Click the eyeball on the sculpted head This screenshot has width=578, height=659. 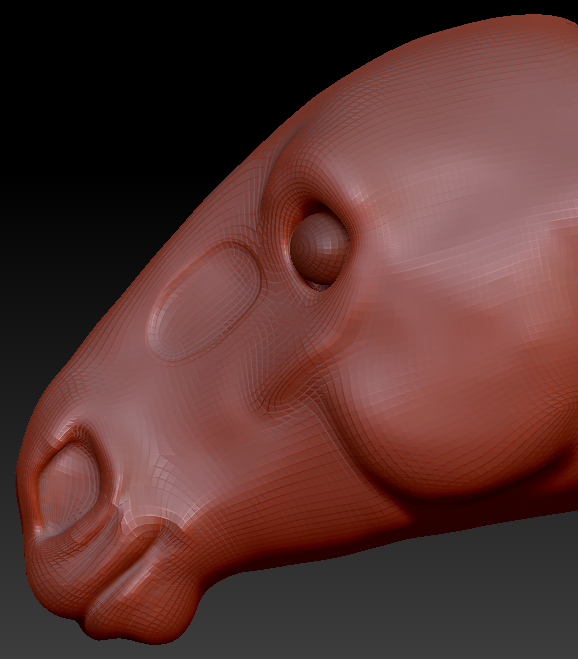(x=319, y=247)
